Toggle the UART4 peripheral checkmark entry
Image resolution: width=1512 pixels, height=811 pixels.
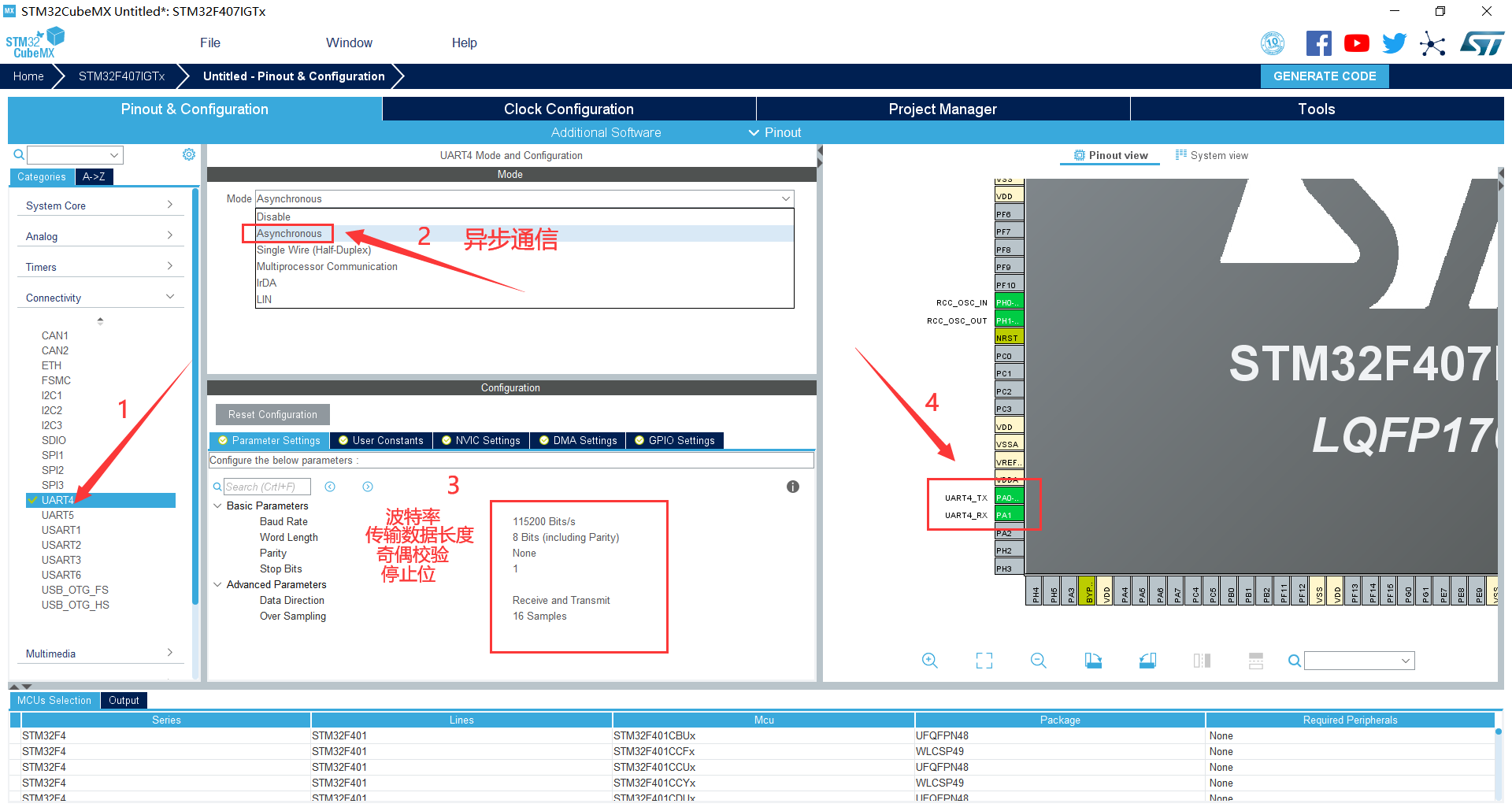click(x=57, y=500)
